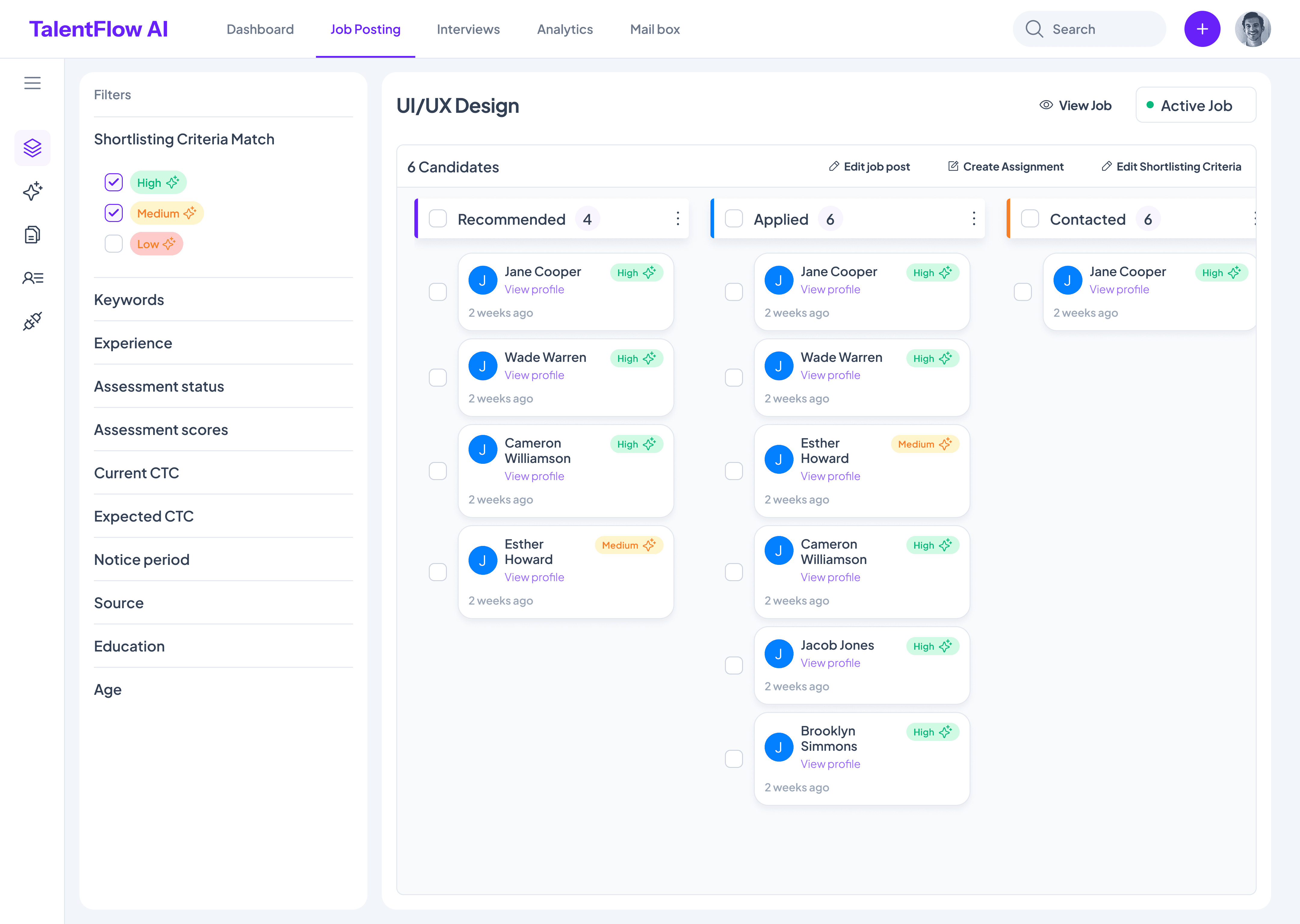Open Recommended column three-dot menu
This screenshot has height=924, width=1300.
click(x=677, y=219)
